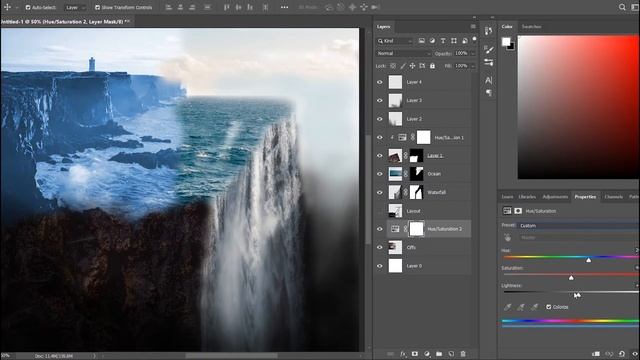This screenshot has height=360, width=640.
Task: Select Layer 0 in Layers panel
Action: [x=422, y=266]
